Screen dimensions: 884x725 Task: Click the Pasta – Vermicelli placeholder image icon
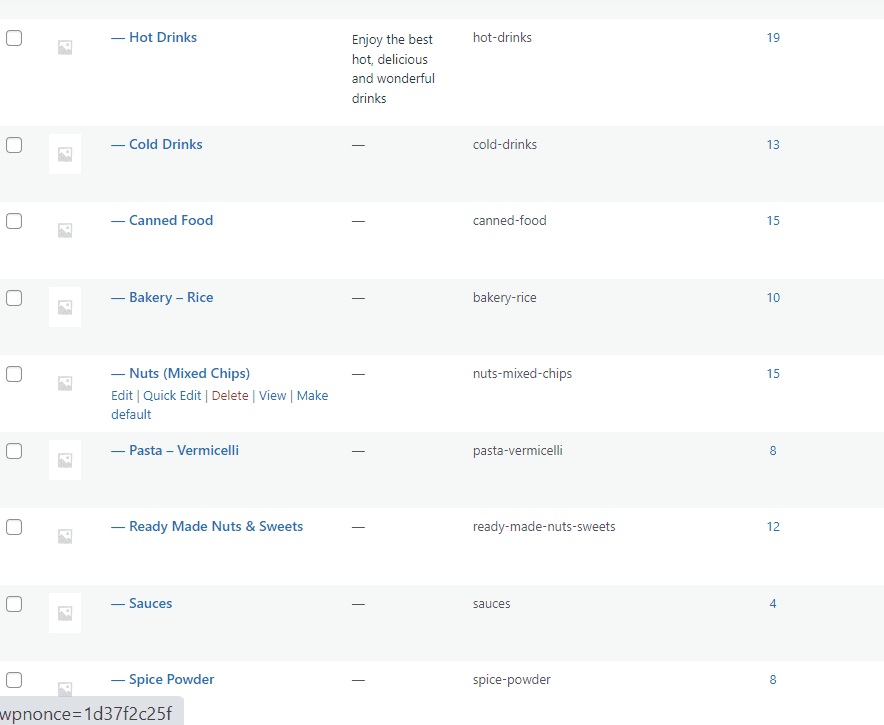point(65,460)
